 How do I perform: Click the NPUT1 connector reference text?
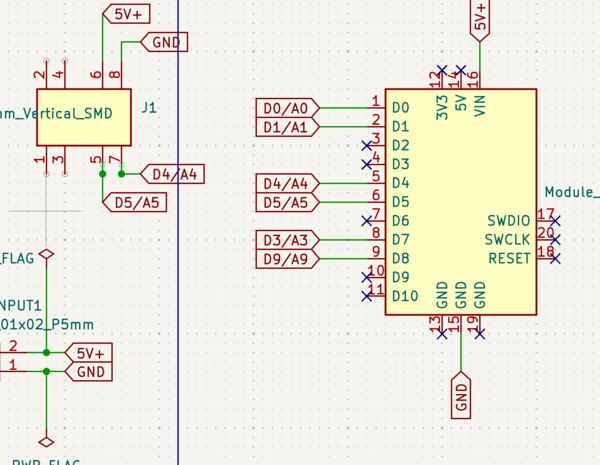pos(21,306)
